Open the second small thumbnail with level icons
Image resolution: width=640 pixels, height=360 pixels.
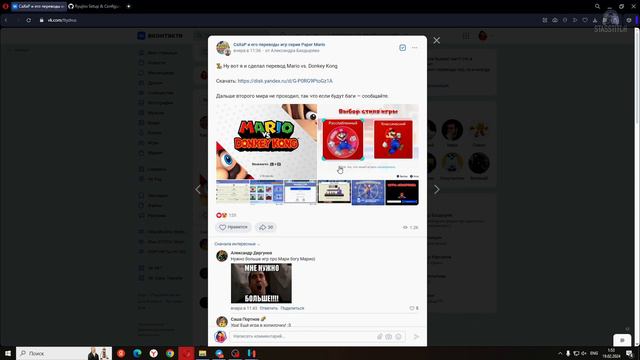pyautogui.click(x=266, y=192)
